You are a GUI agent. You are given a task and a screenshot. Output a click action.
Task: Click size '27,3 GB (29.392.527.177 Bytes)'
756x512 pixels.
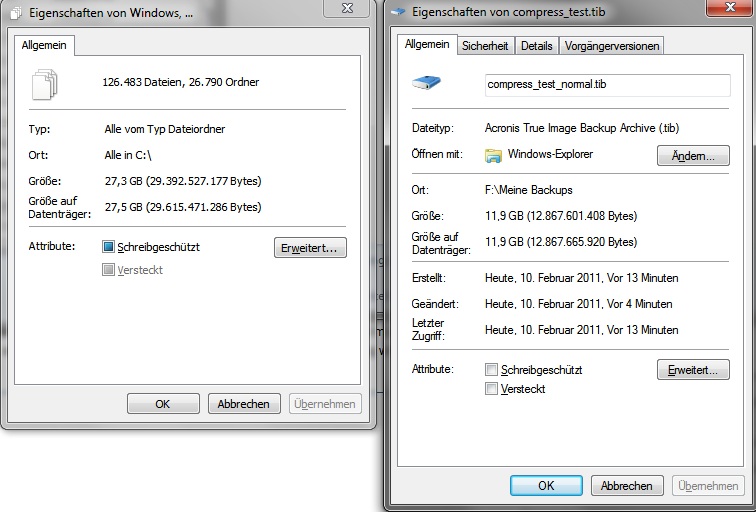[x=183, y=181]
